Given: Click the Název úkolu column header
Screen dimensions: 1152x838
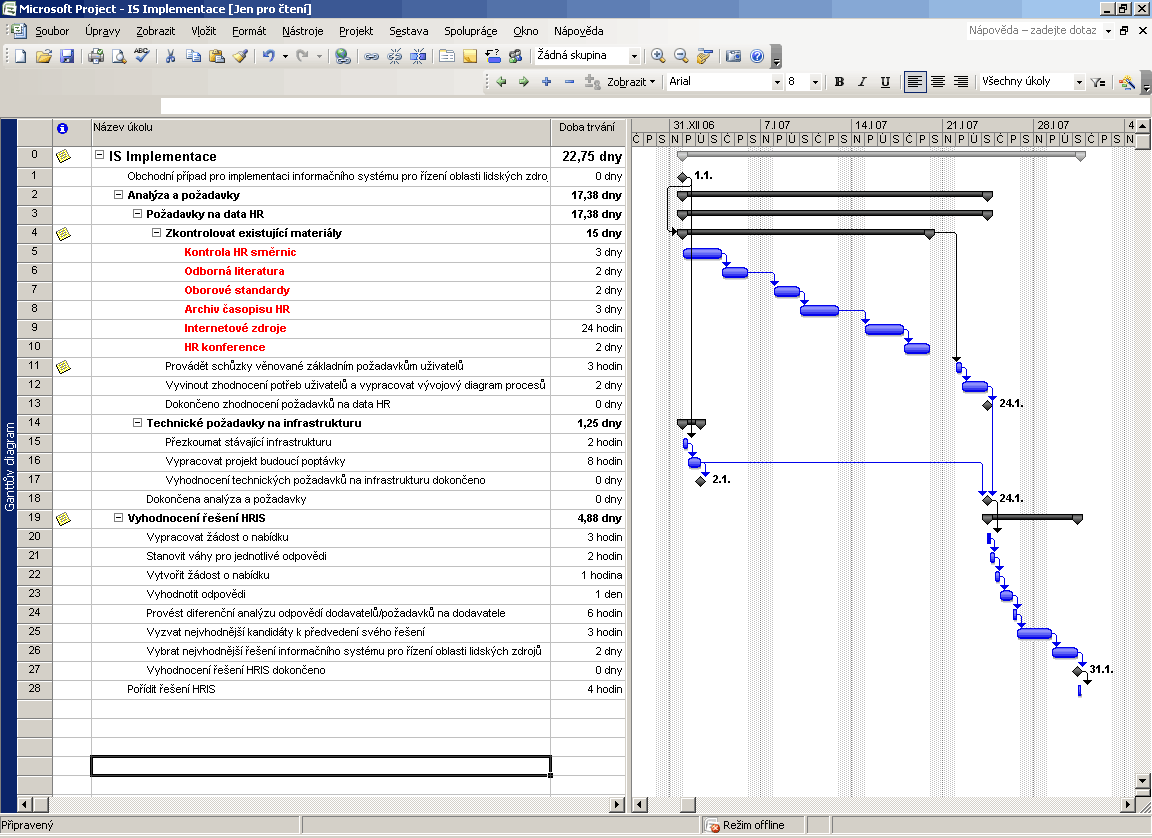Looking at the screenshot, I should coord(321,132).
